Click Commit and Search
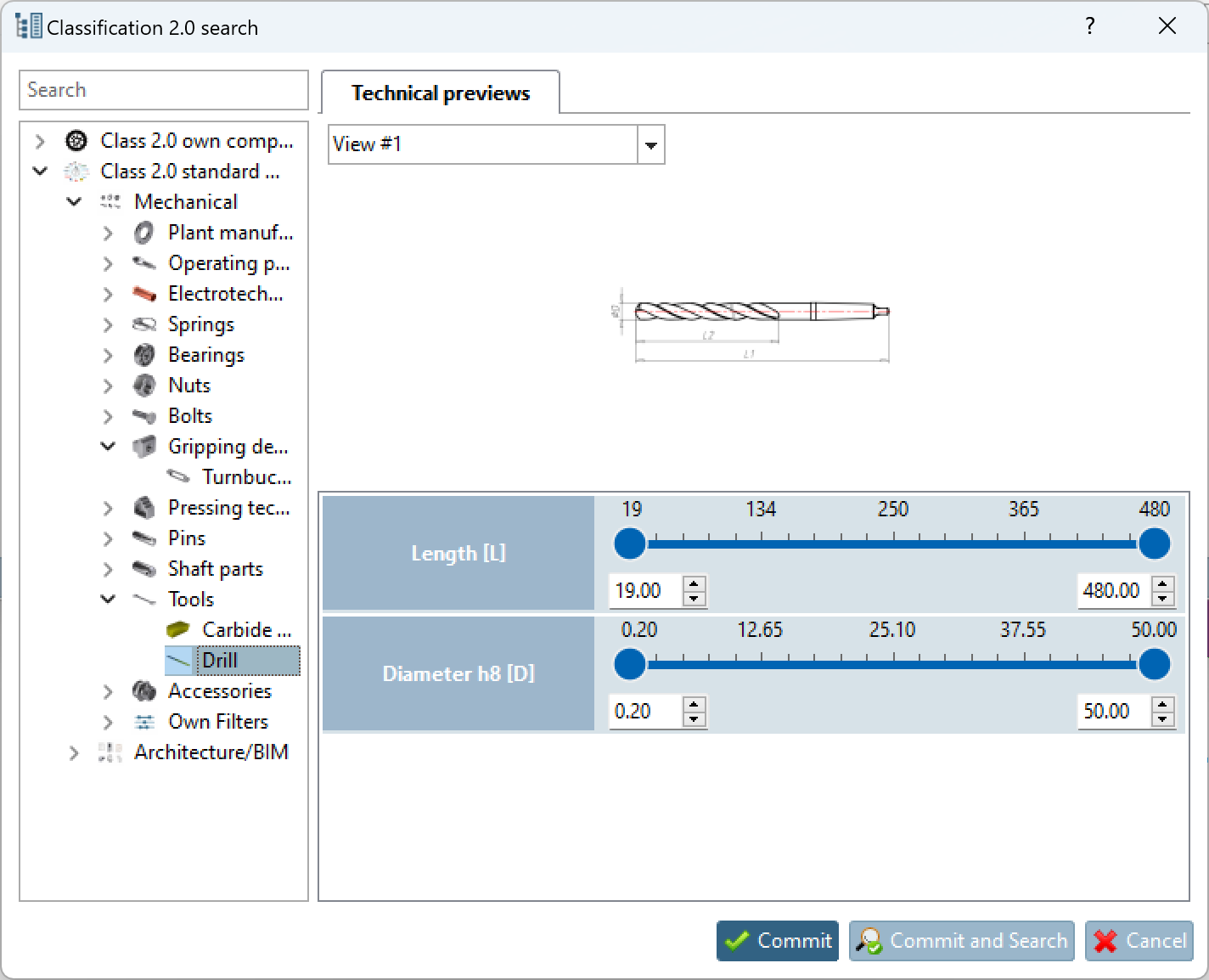This screenshot has height=980, width=1209. click(961, 941)
